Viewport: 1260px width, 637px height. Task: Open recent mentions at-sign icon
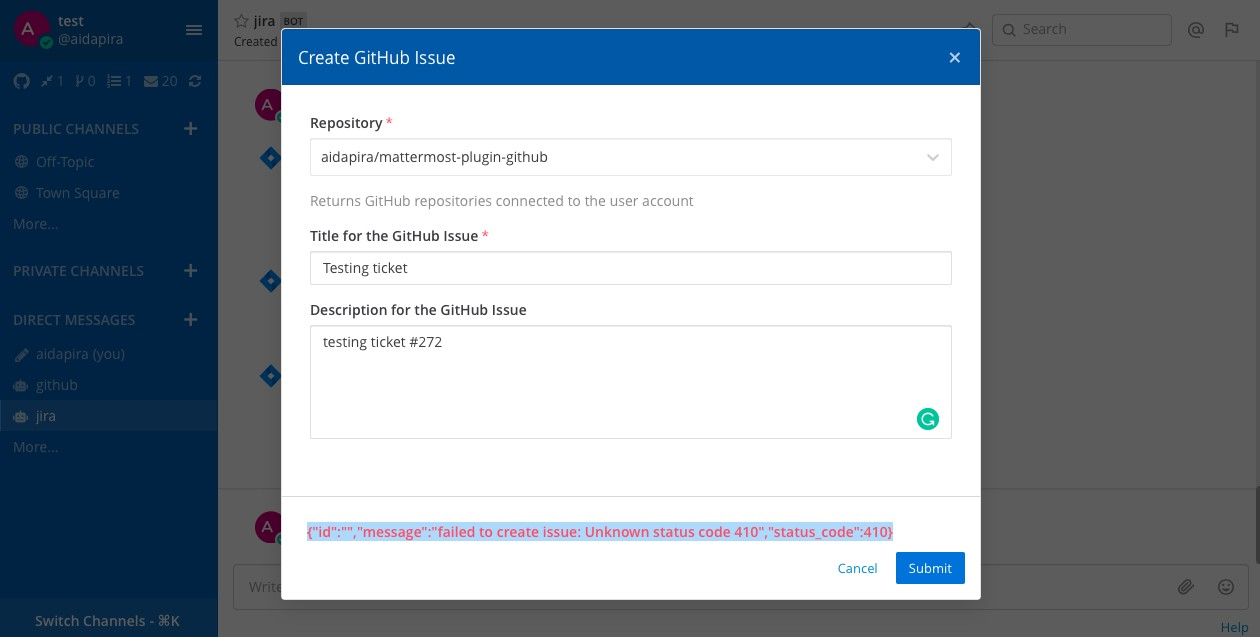point(1196,30)
